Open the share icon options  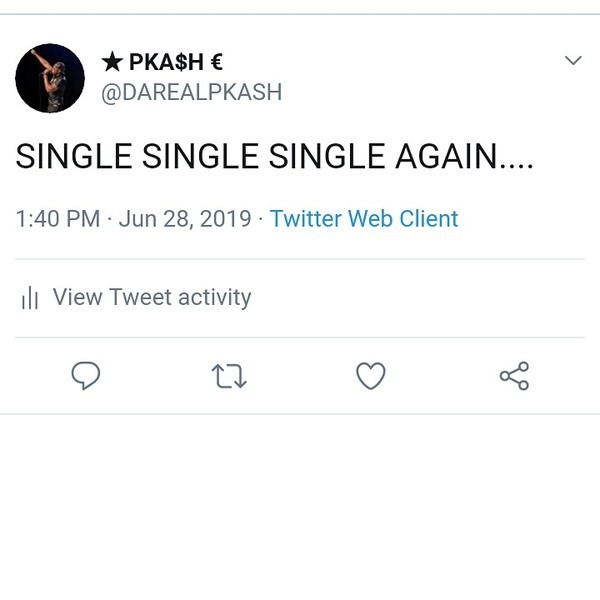click(514, 376)
